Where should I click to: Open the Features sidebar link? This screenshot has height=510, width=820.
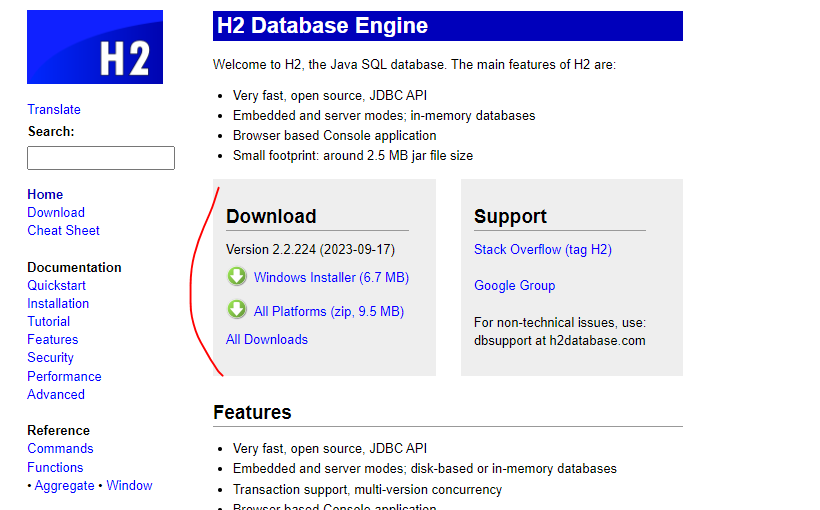(x=53, y=339)
